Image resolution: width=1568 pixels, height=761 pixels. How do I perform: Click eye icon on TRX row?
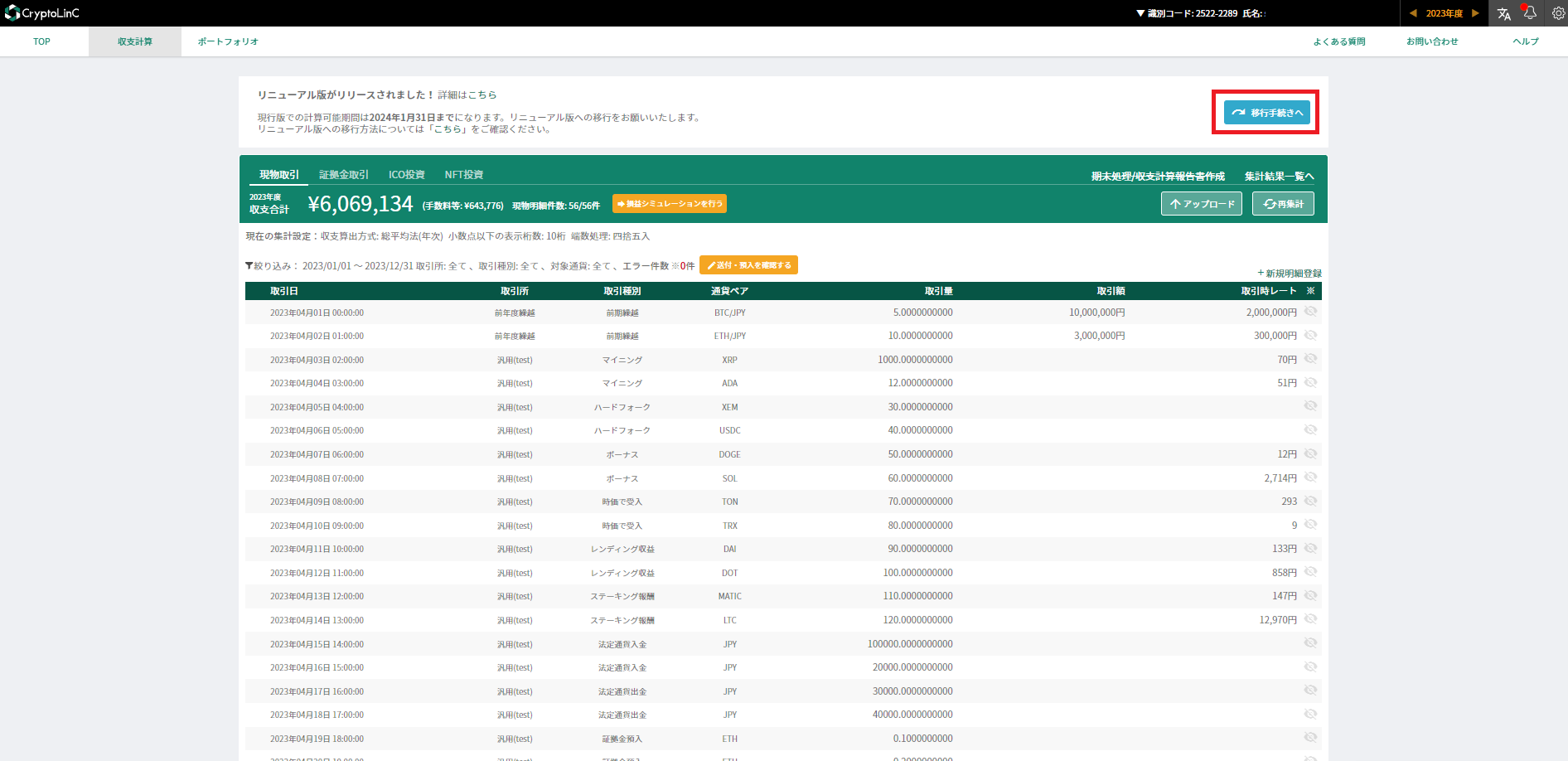point(1310,525)
